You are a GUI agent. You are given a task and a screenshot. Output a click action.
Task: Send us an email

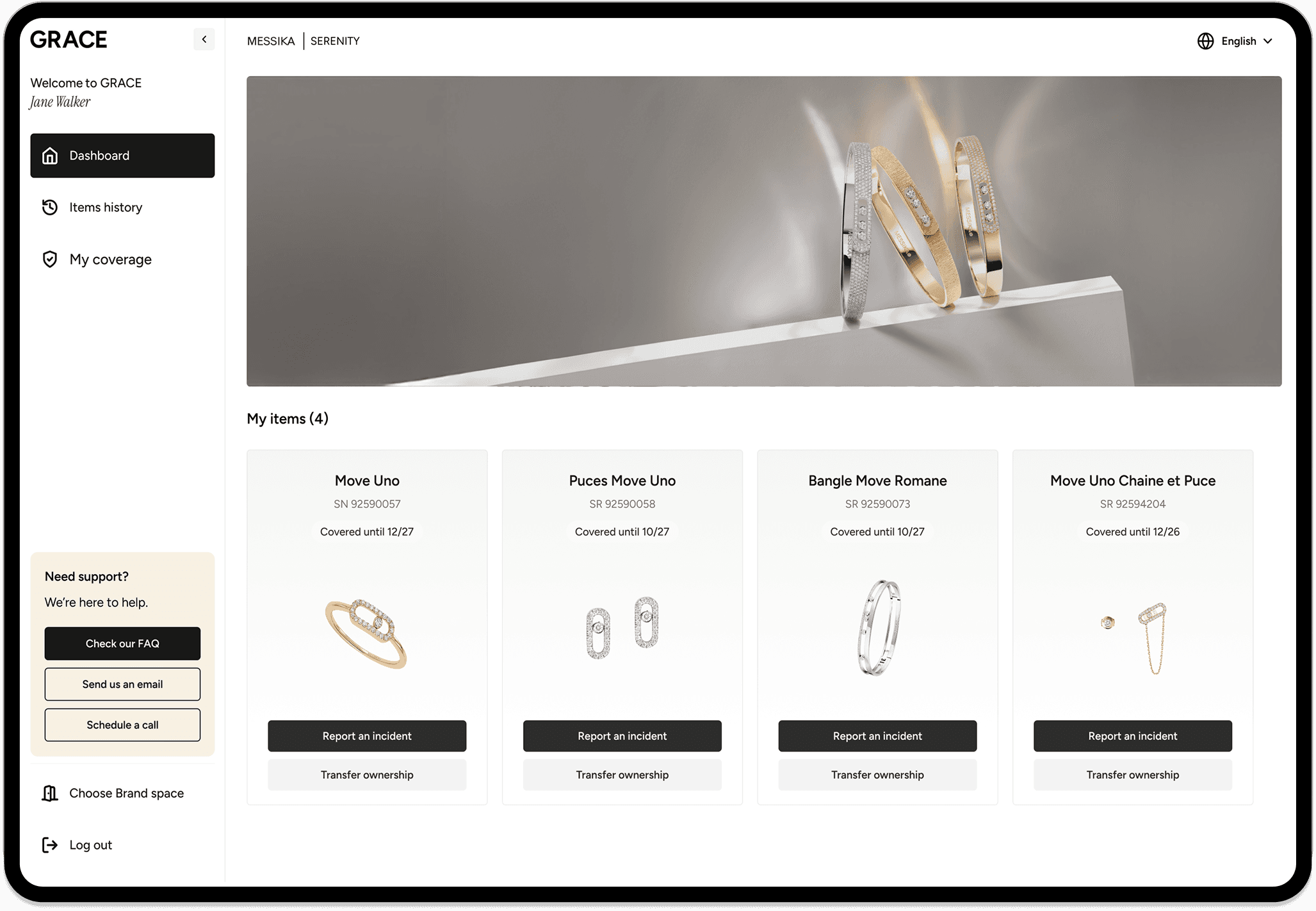(122, 684)
